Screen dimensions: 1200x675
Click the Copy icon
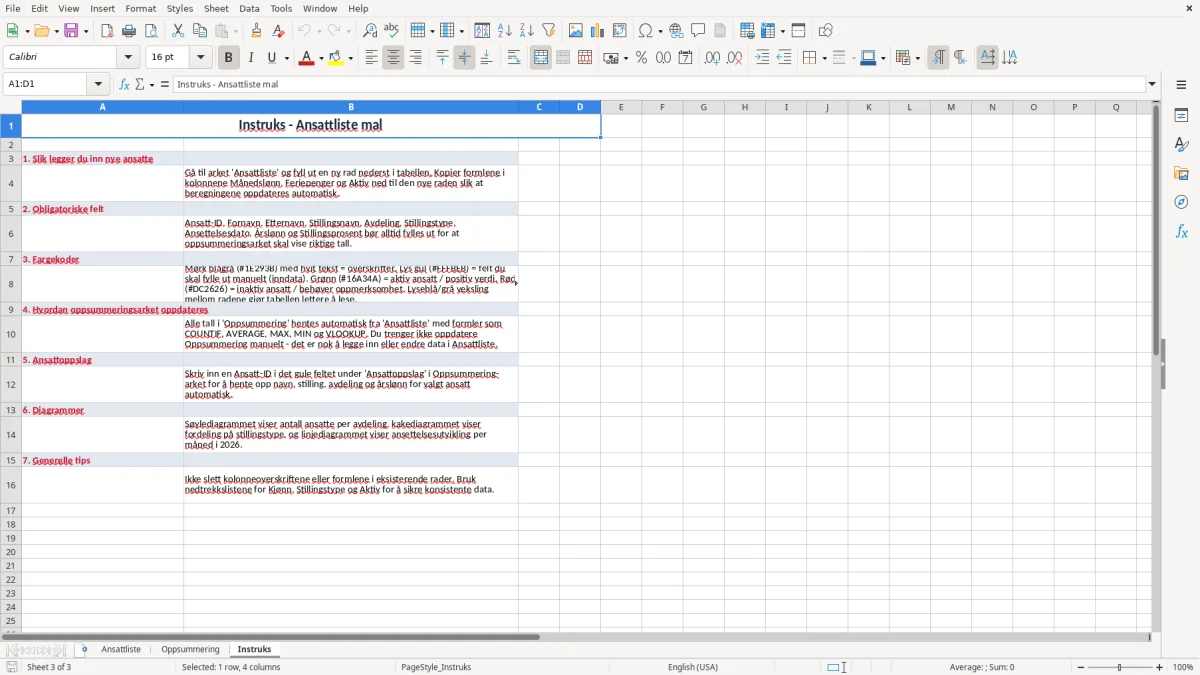tap(200, 31)
